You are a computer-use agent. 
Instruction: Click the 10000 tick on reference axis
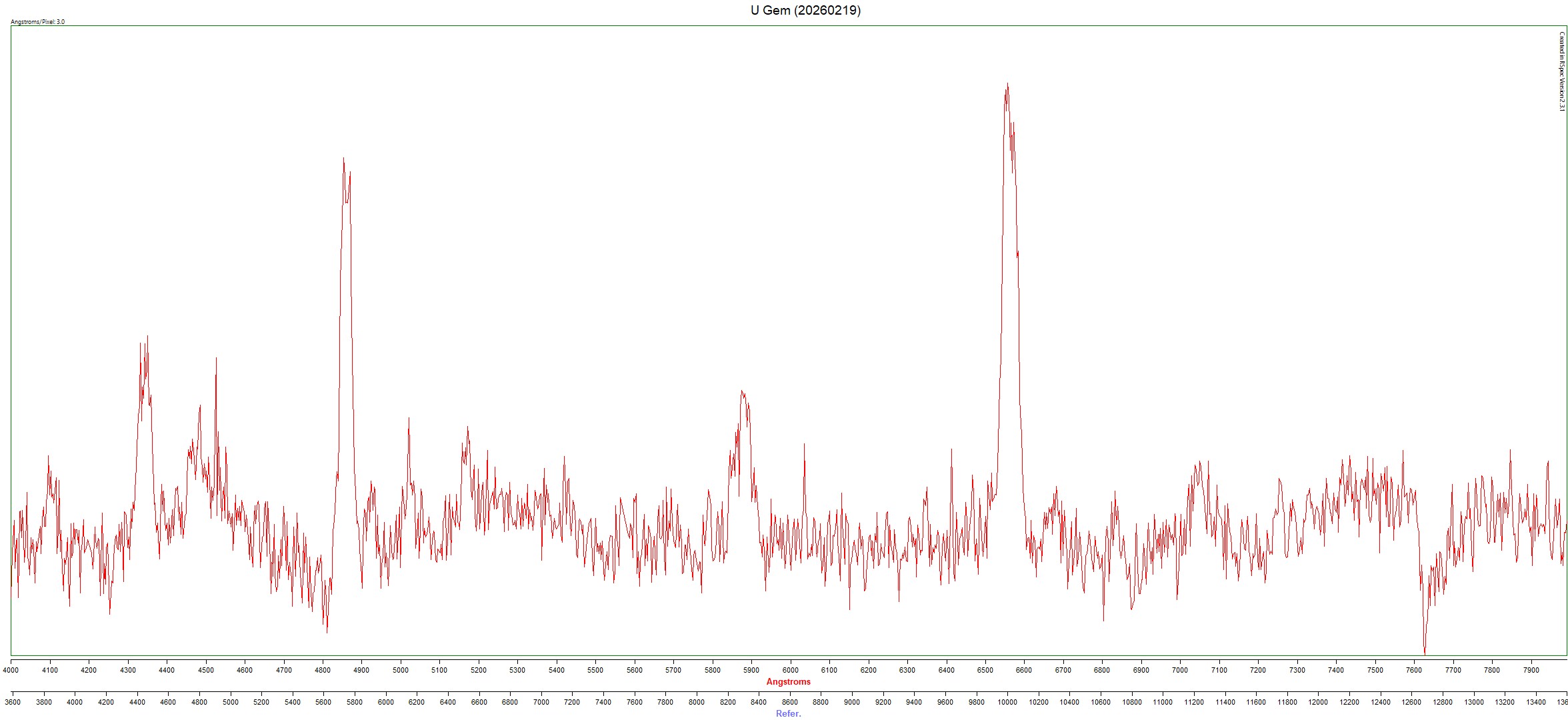(x=1007, y=702)
